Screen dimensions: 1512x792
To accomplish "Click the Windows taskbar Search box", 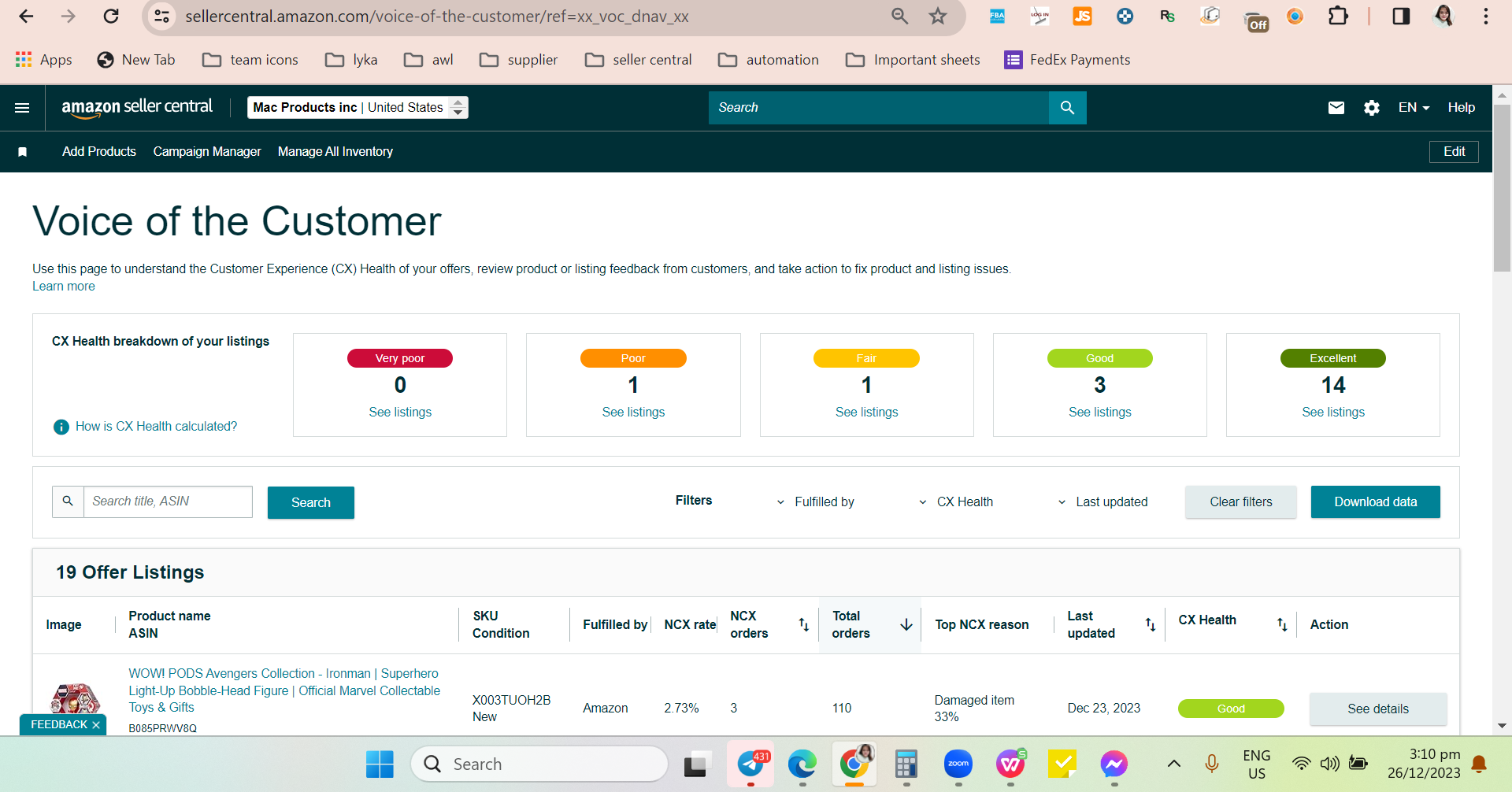I will pyautogui.click(x=539, y=764).
